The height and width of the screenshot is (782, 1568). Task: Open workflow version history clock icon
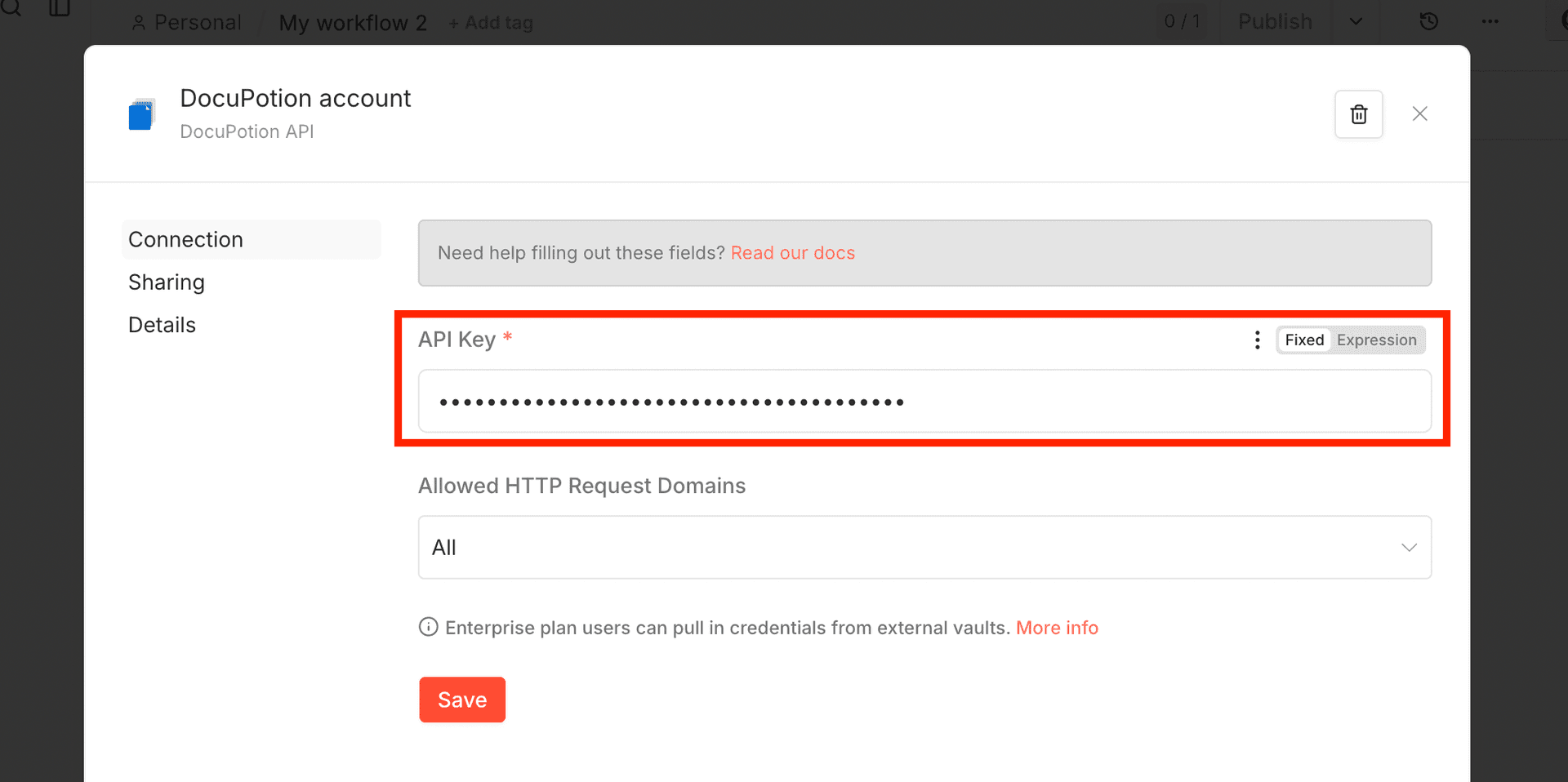tap(1428, 21)
